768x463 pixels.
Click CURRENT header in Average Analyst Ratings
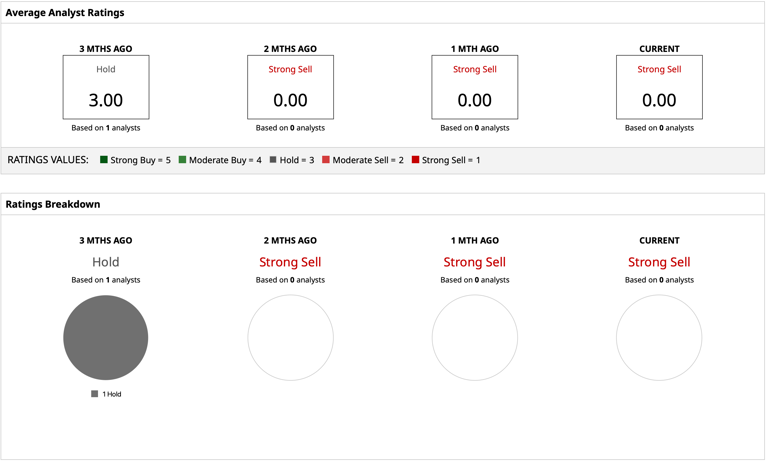[x=659, y=49]
